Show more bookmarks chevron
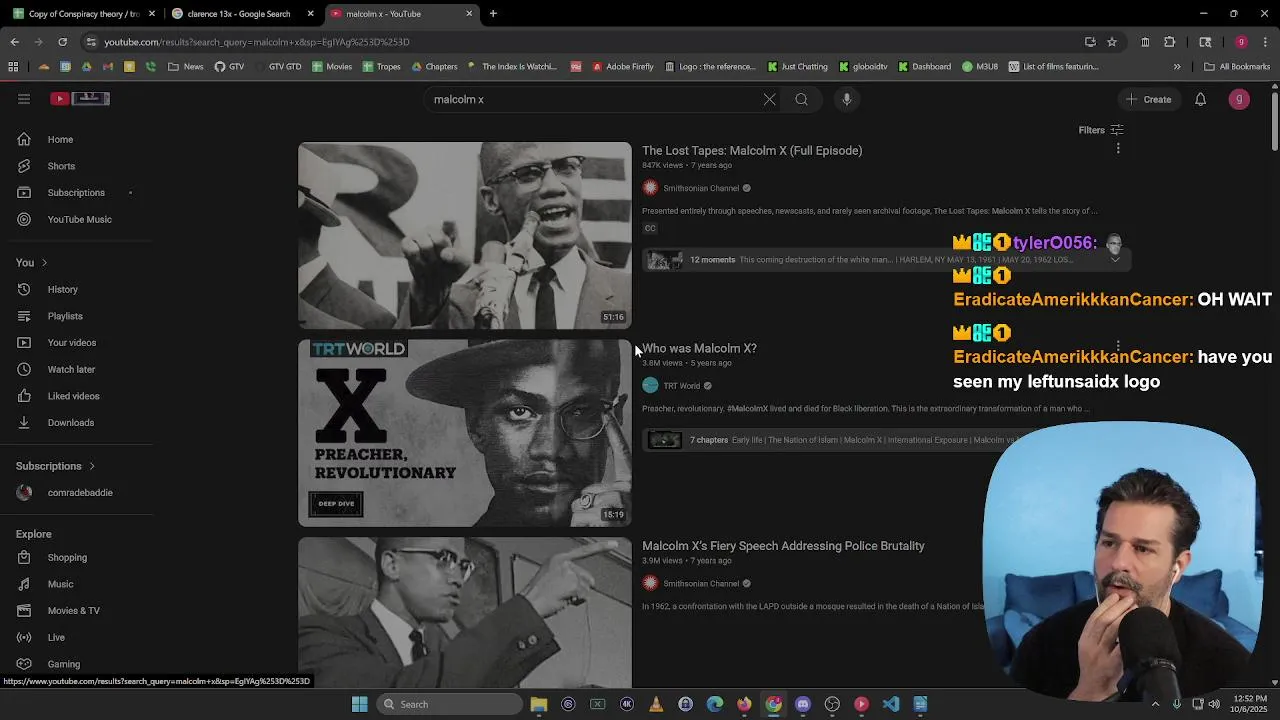The height and width of the screenshot is (720, 1280). 1177,67
